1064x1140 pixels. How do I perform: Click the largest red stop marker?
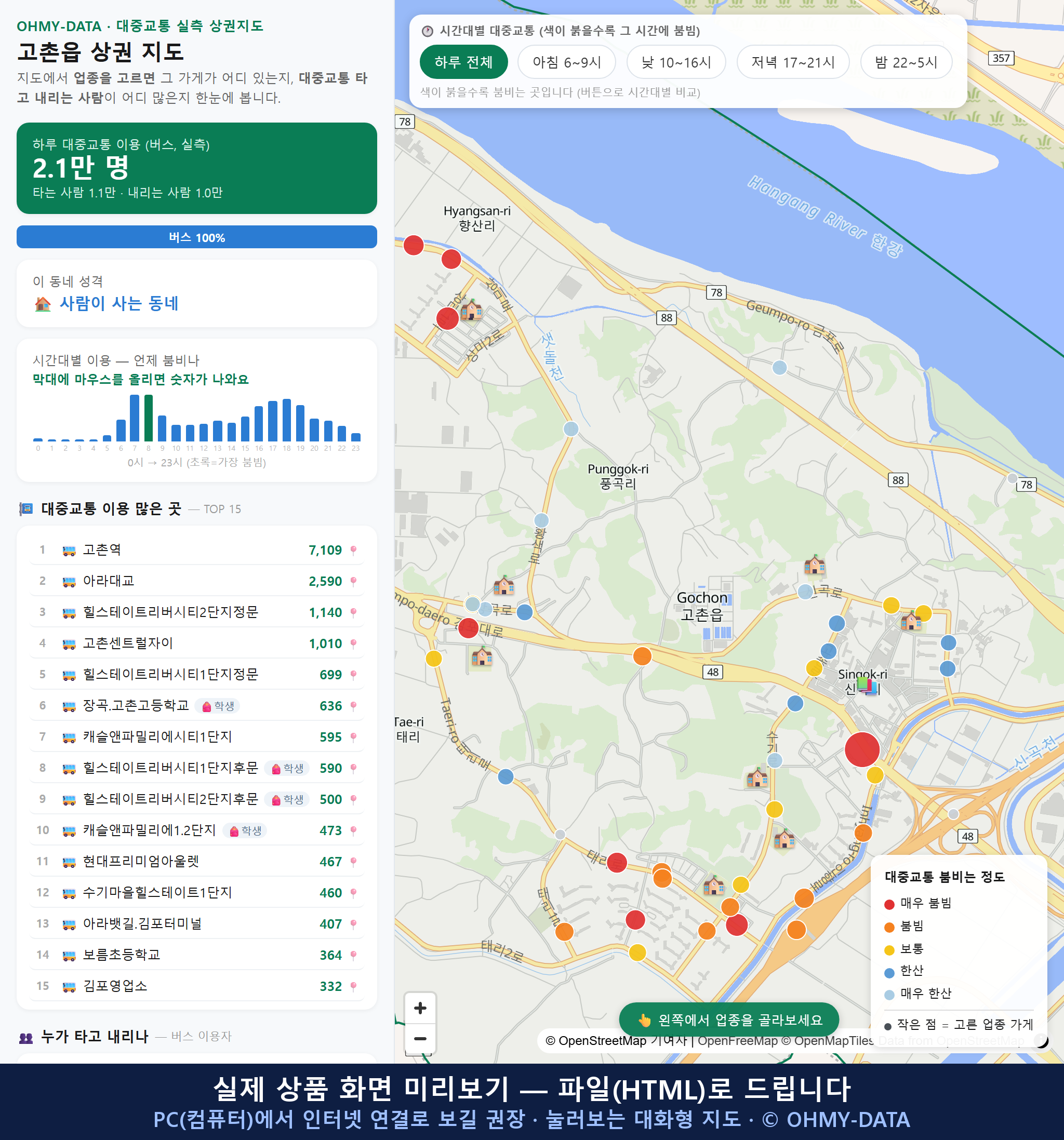pos(861,749)
